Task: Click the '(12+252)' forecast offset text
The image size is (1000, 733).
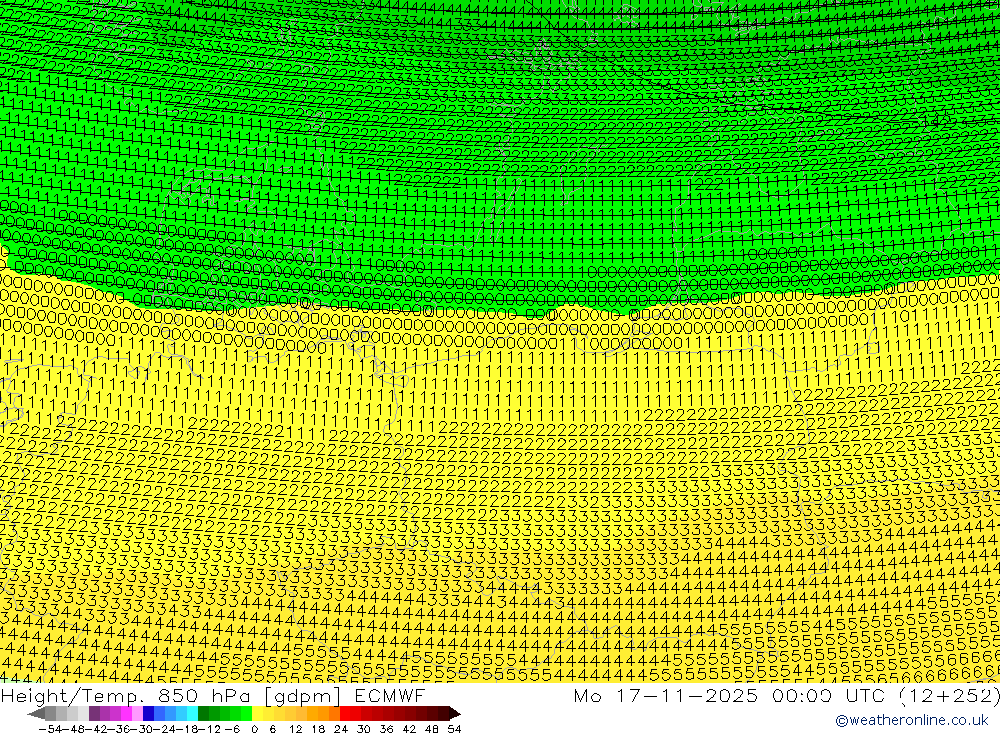Action: click(950, 696)
